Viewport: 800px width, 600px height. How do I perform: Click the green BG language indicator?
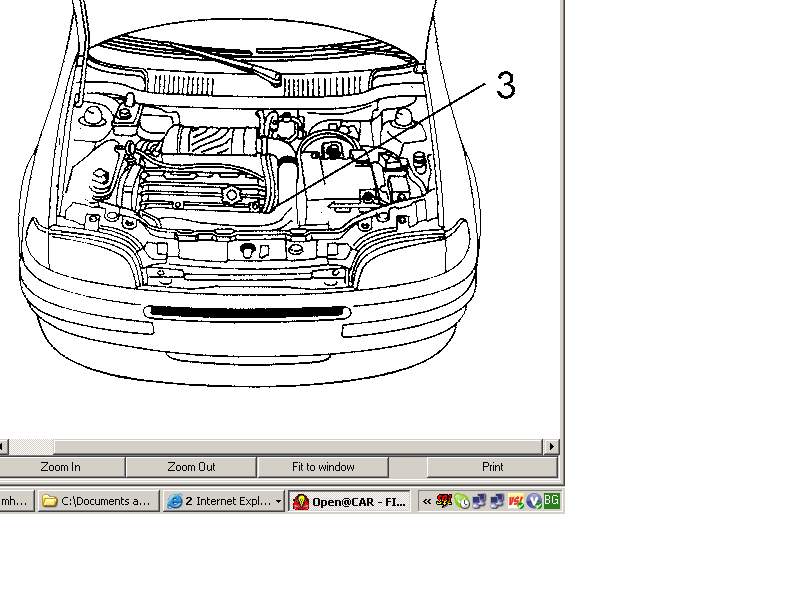(551, 500)
